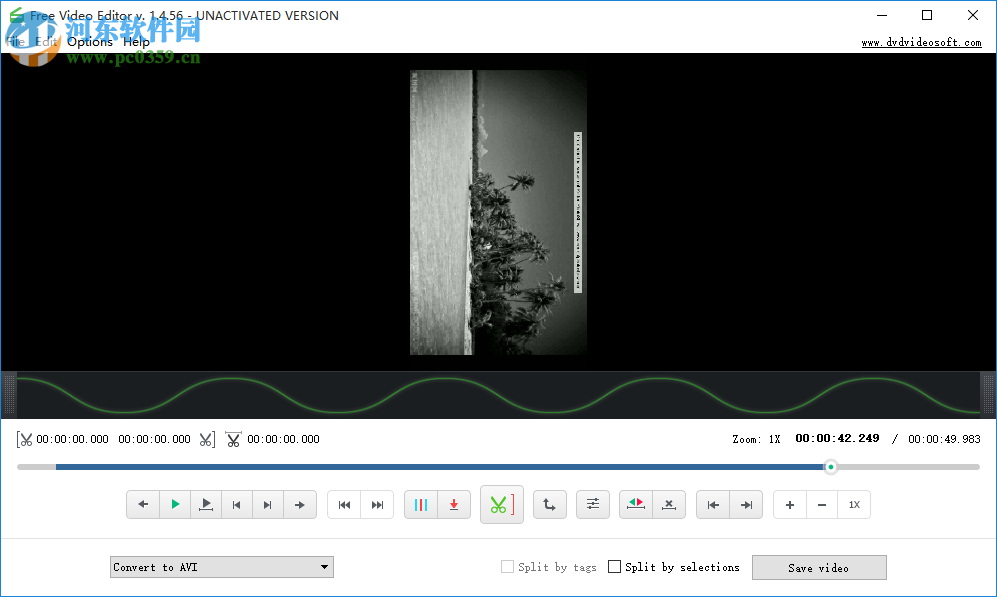997x597 pixels.
Task: Click the Rotate video icon
Action: (x=549, y=504)
